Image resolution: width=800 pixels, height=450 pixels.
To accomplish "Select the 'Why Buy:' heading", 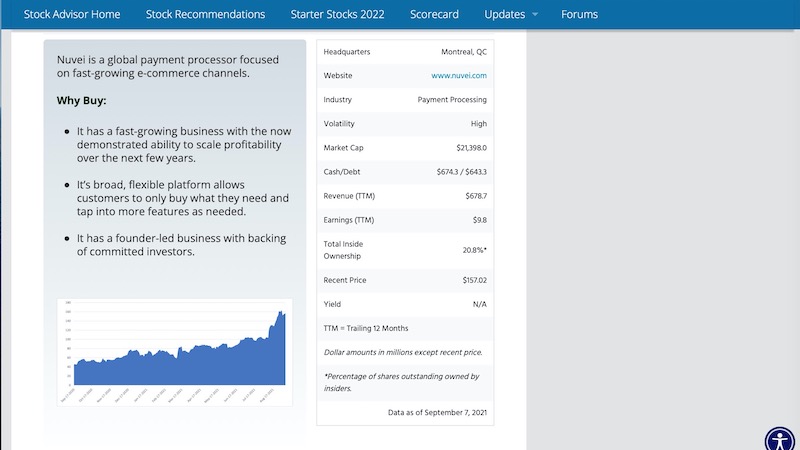I will [82, 101].
